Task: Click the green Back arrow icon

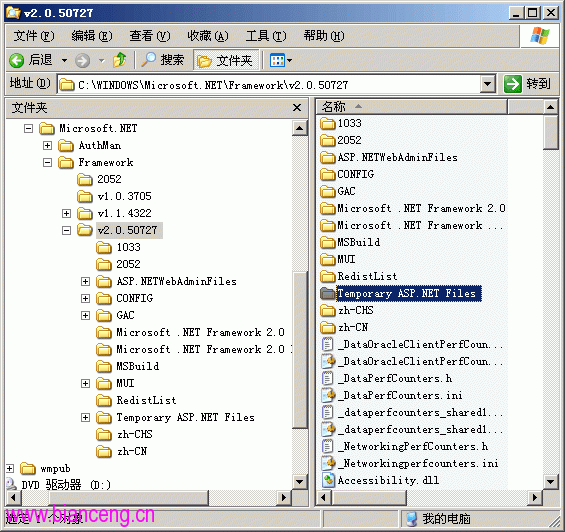Action: [17, 60]
